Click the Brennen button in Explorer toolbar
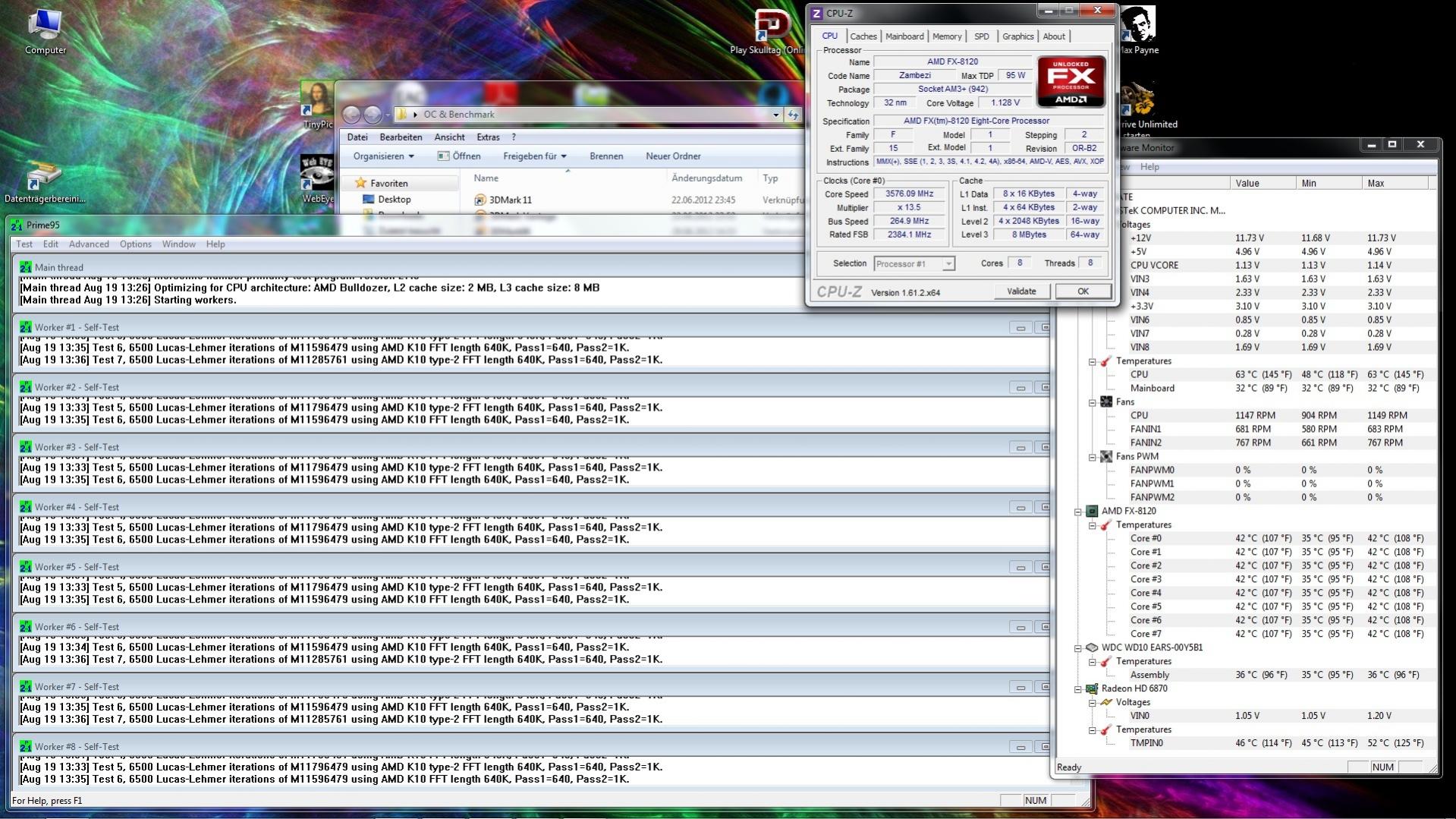 coord(606,156)
